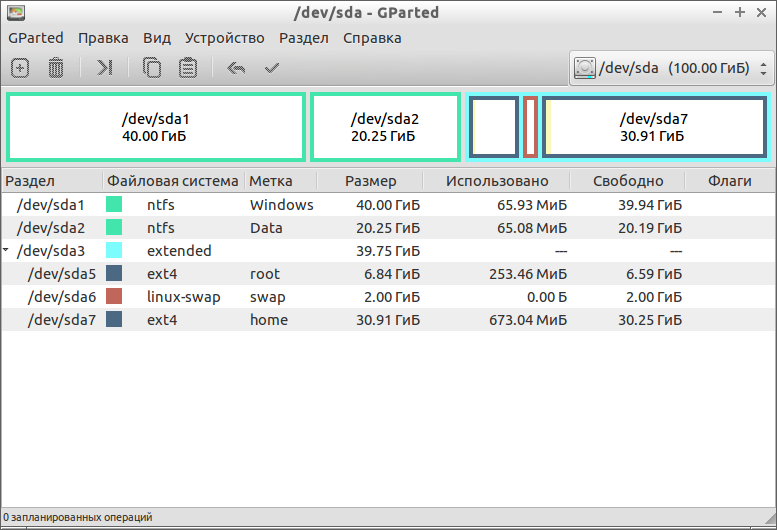Click the Delete partition trash icon
Image resolution: width=777 pixels, height=530 pixels.
pyautogui.click(x=56, y=68)
